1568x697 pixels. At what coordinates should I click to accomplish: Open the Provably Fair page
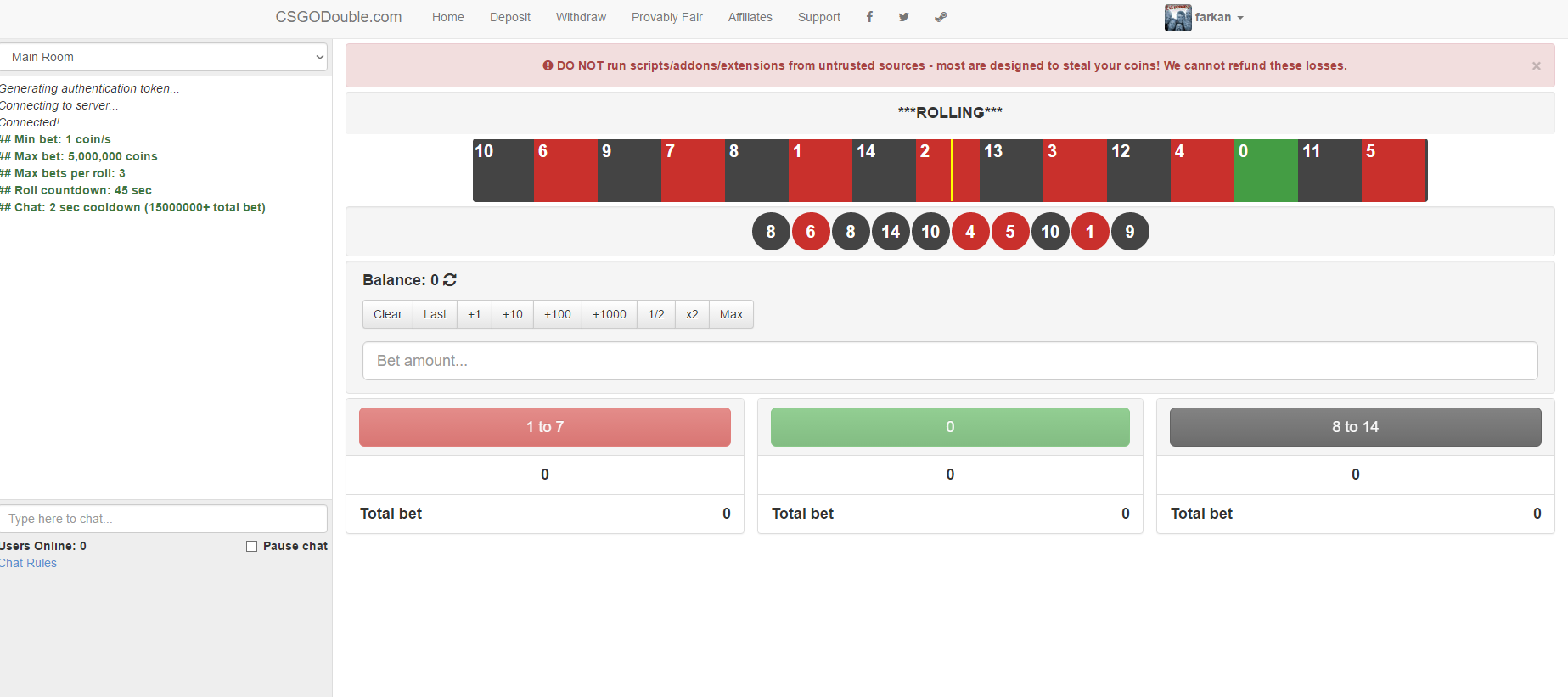[x=666, y=17]
